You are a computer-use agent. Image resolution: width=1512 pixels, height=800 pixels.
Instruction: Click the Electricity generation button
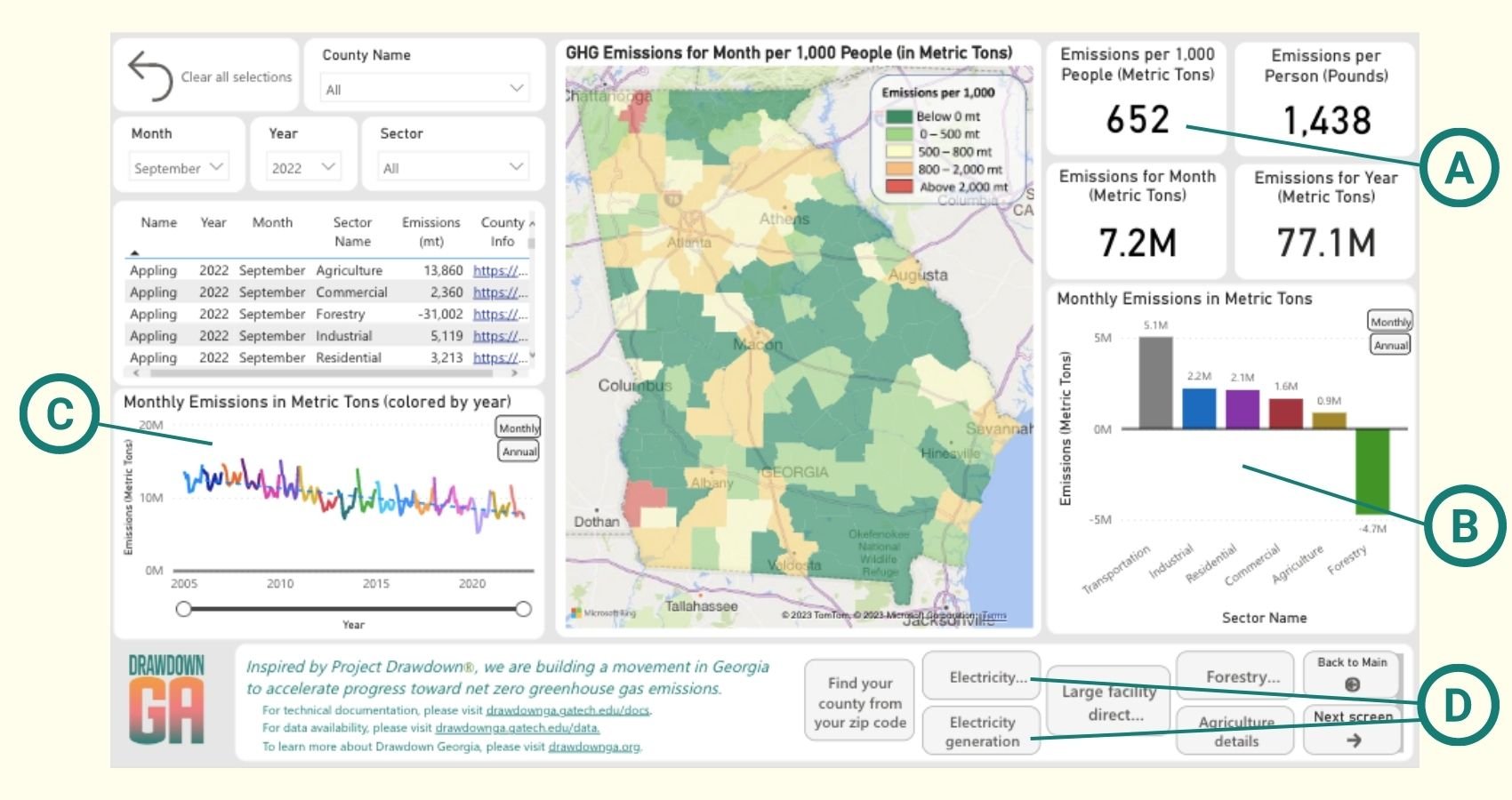pos(981,731)
